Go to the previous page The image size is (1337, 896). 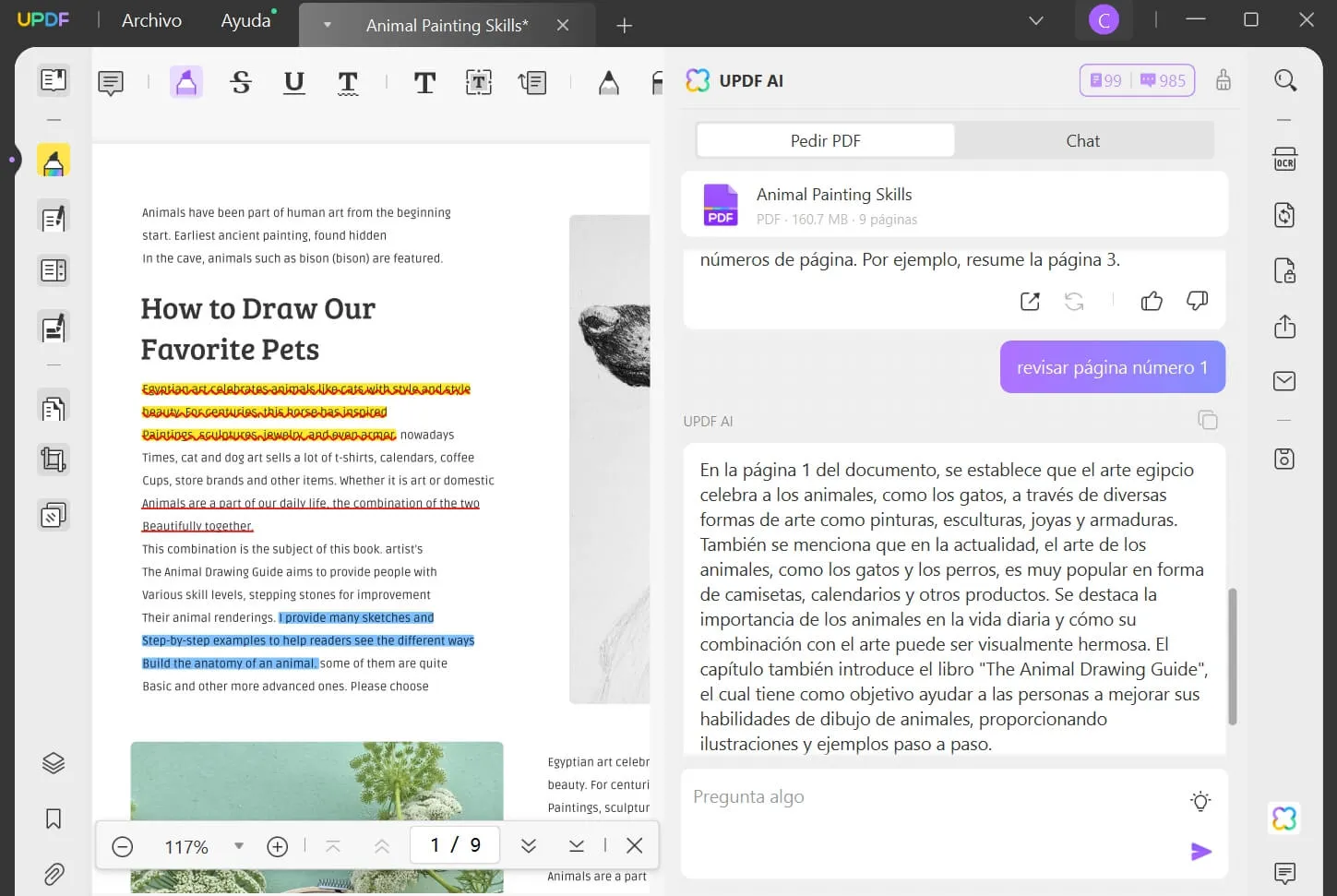pos(381,846)
